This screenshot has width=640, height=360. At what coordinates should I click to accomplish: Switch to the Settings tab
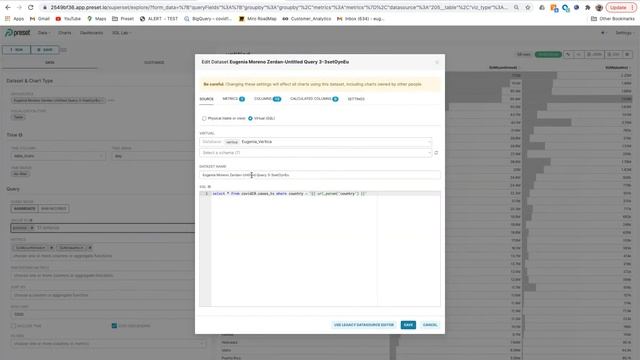[x=356, y=99]
